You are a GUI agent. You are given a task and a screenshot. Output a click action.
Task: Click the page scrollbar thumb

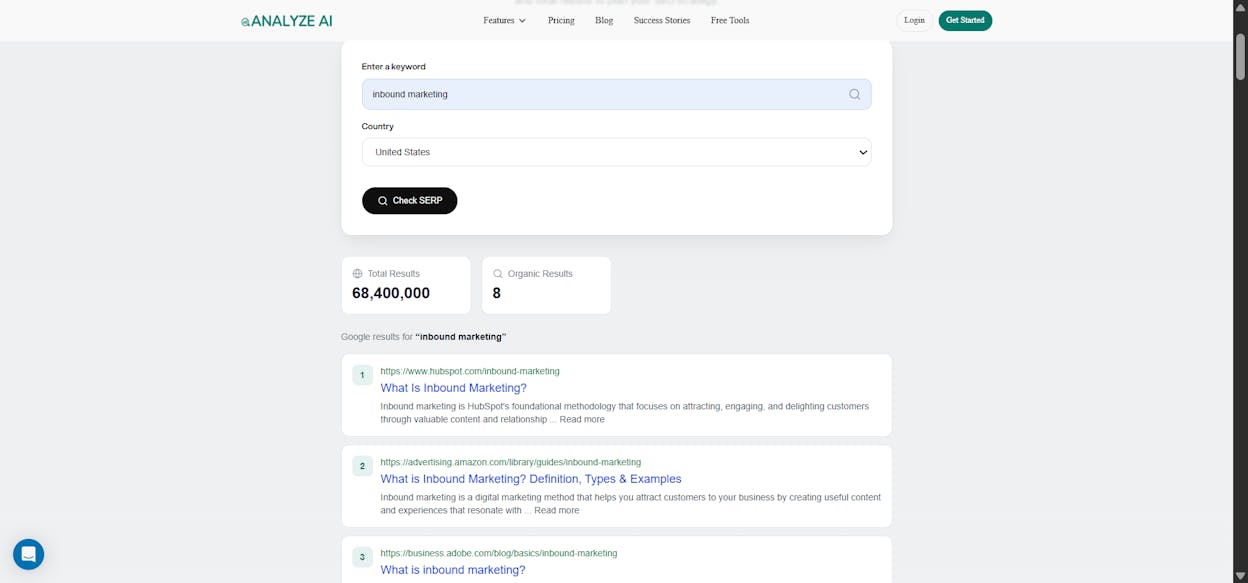pyautogui.click(x=1240, y=55)
